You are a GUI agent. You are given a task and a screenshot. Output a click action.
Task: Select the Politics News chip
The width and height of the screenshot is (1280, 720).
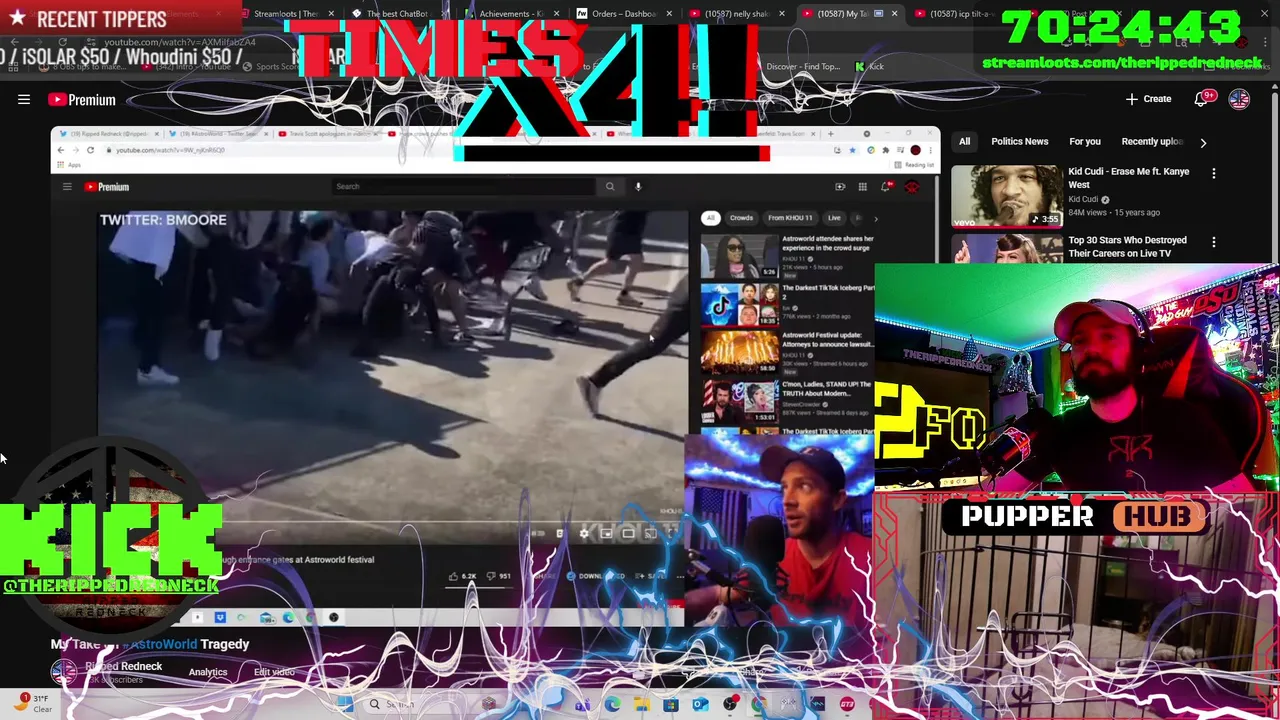(1019, 142)
